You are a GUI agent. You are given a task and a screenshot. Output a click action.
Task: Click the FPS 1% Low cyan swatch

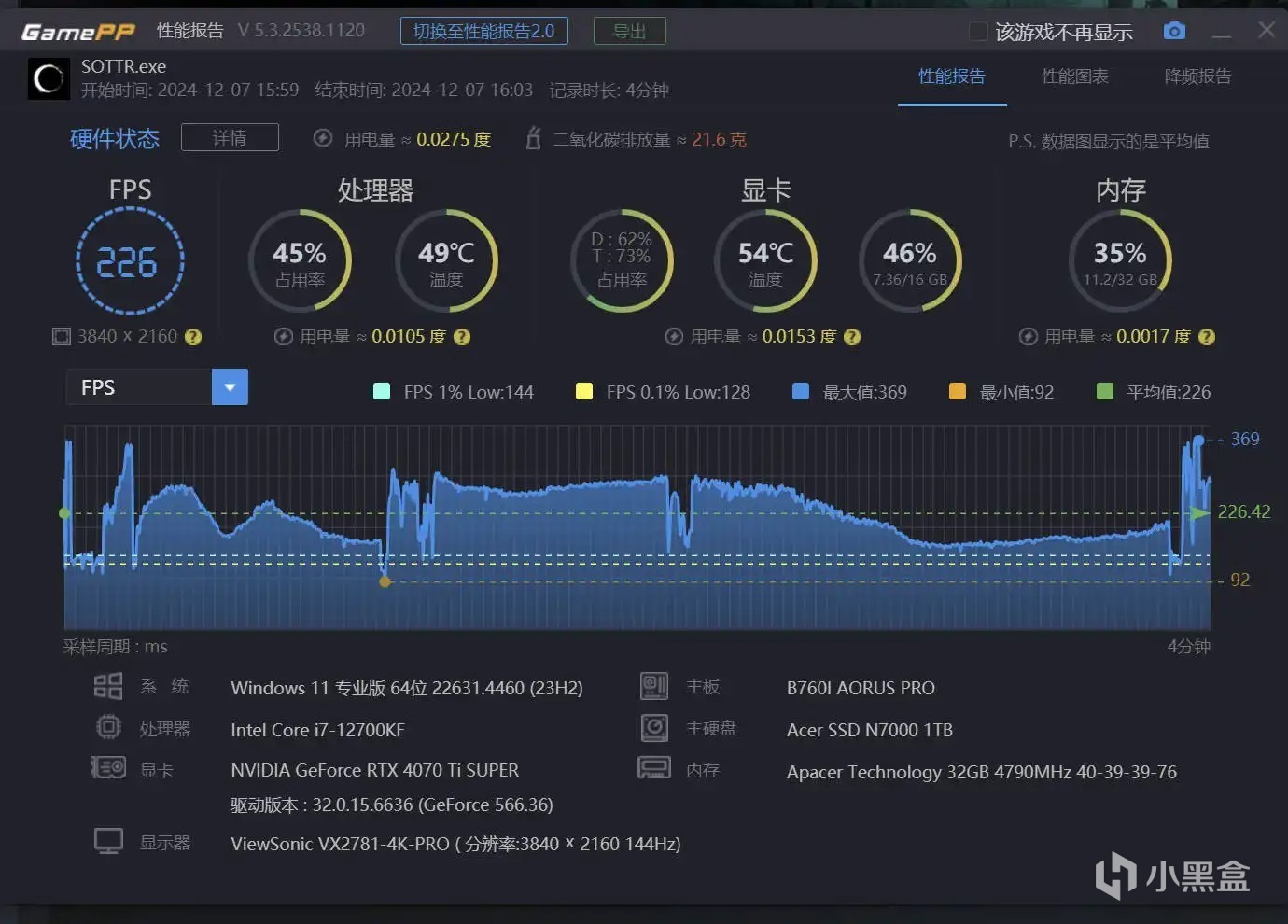coord(382,391)
